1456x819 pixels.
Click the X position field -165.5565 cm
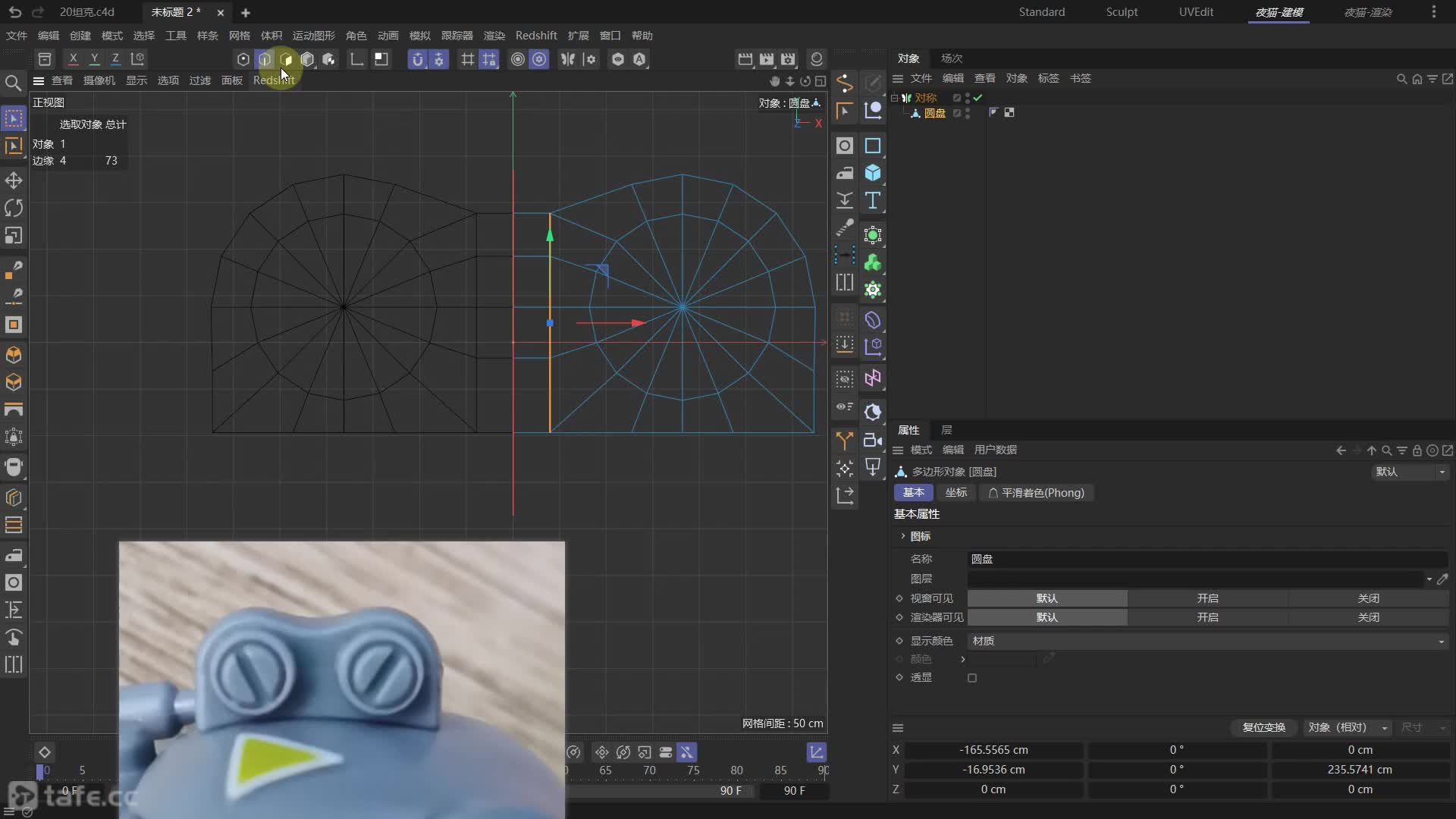point(993,750)
